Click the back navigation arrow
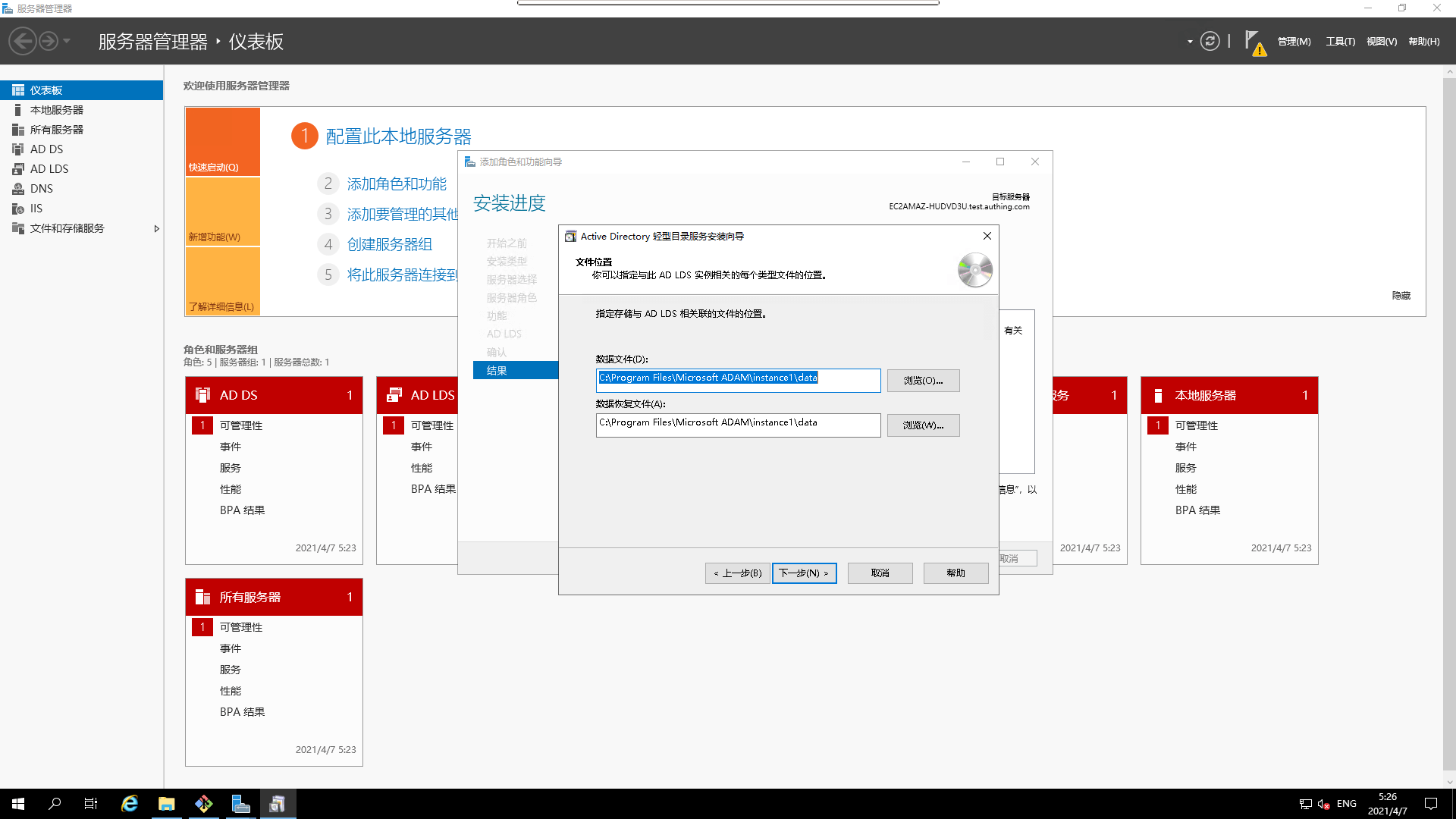Viewport: 1456px width, 819px height. click(23, 41)
